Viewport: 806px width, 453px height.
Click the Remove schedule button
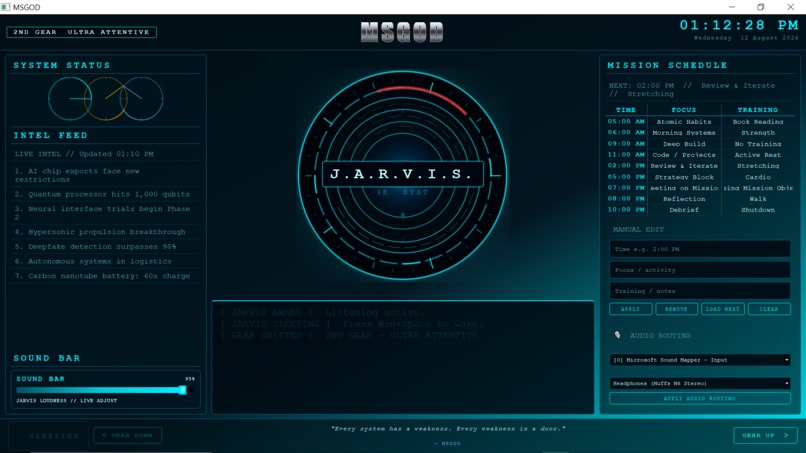[x=676, y=309]
